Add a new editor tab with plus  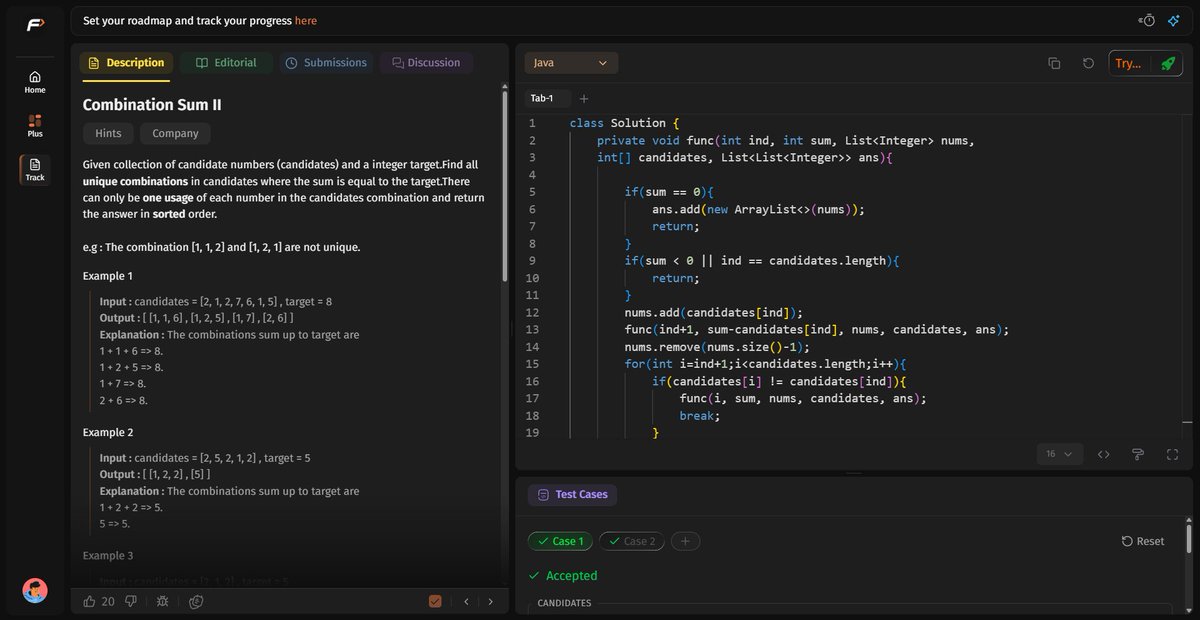click(x=584, y=98)
